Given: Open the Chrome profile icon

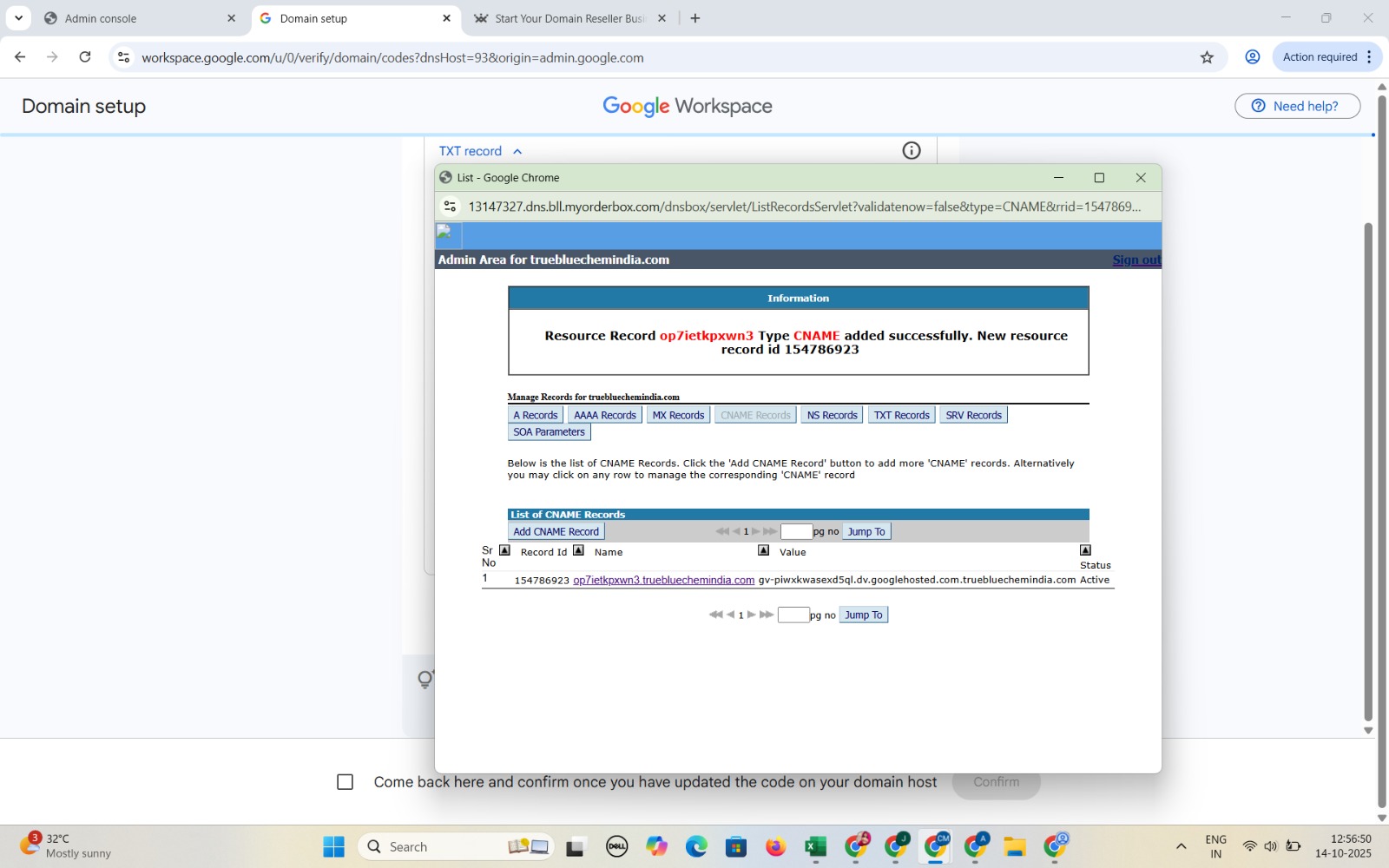Looking at the screenshot, I should 1252,57.
